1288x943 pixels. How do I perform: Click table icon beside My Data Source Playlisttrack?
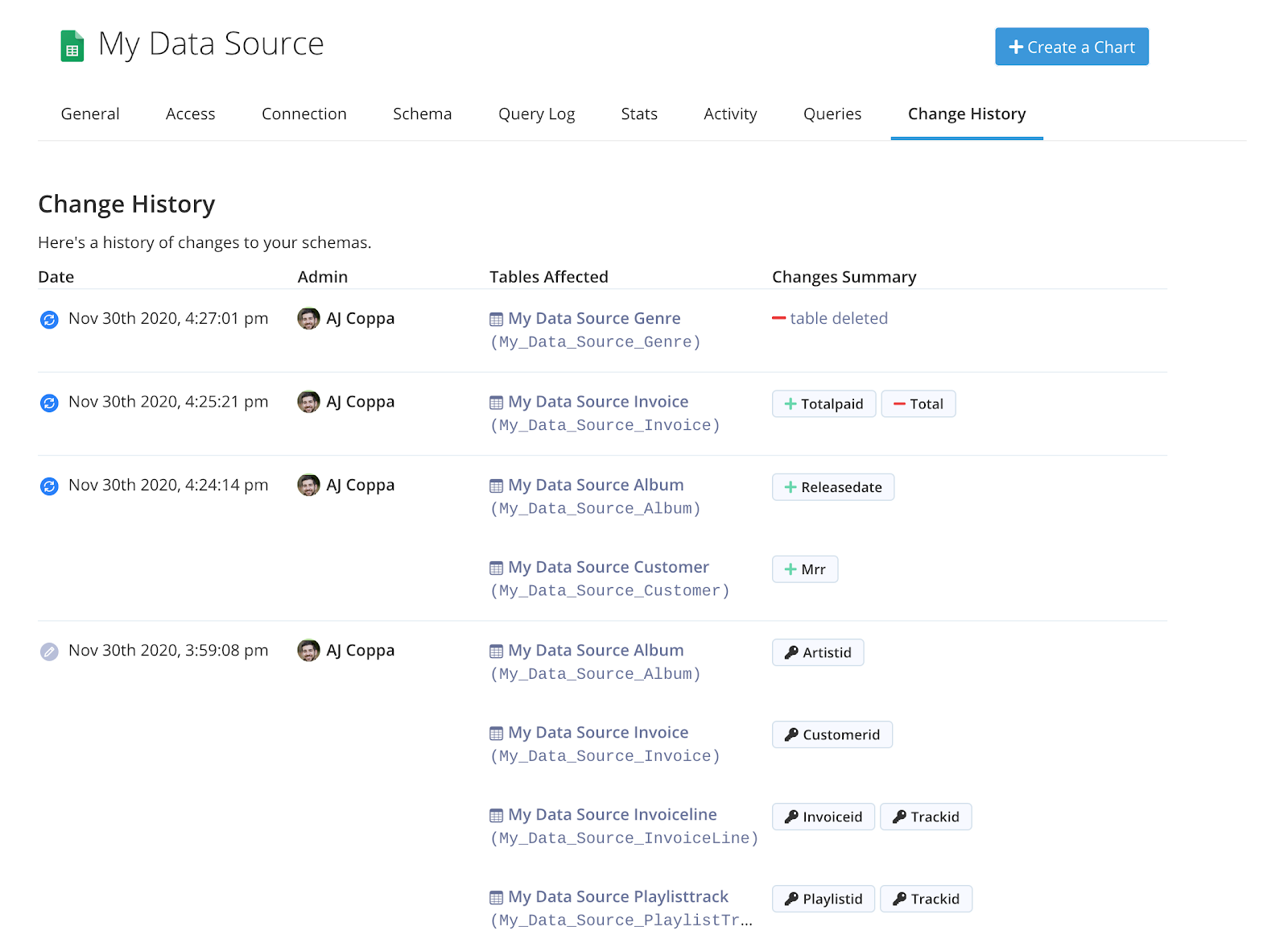pyautogui.click(x=496, y=898)
